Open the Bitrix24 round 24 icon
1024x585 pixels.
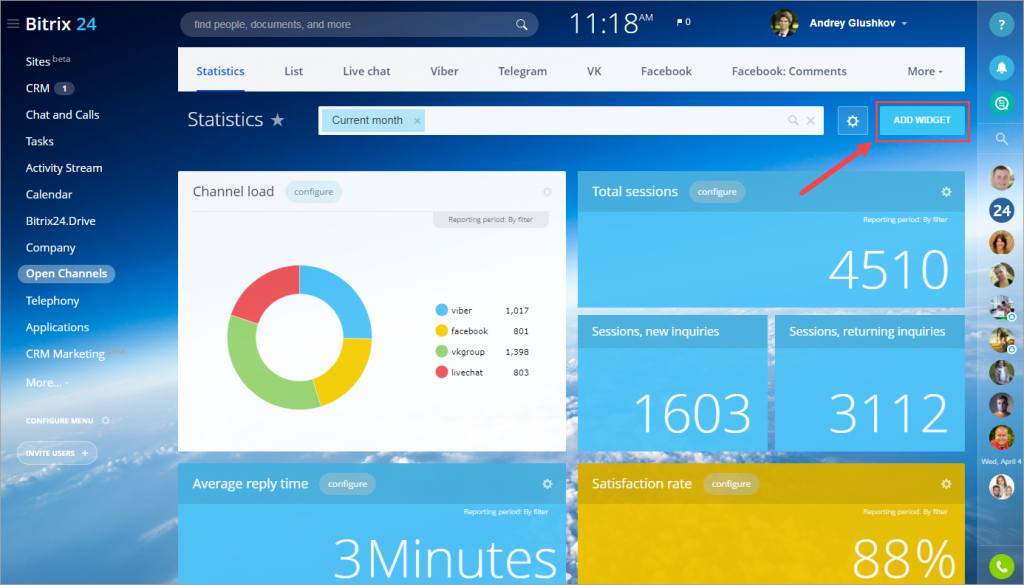coord(1001,210)
